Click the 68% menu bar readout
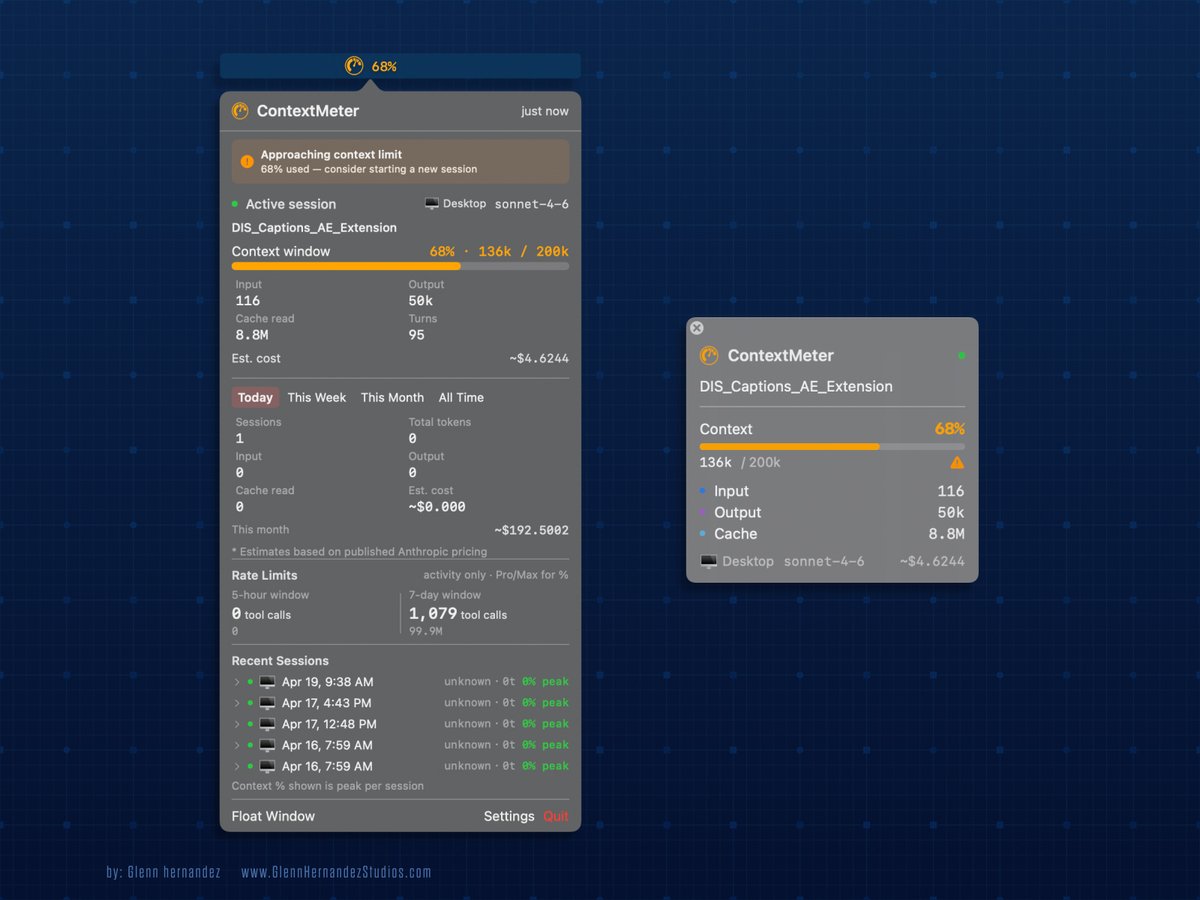Image resolution: width=1200 pixels, height=900 pixels. click(384, 66)
